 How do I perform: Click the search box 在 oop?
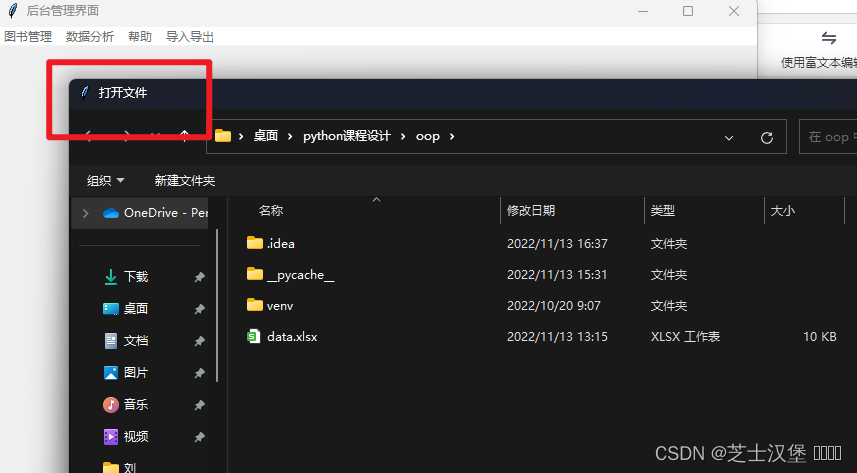pos(828,137)
